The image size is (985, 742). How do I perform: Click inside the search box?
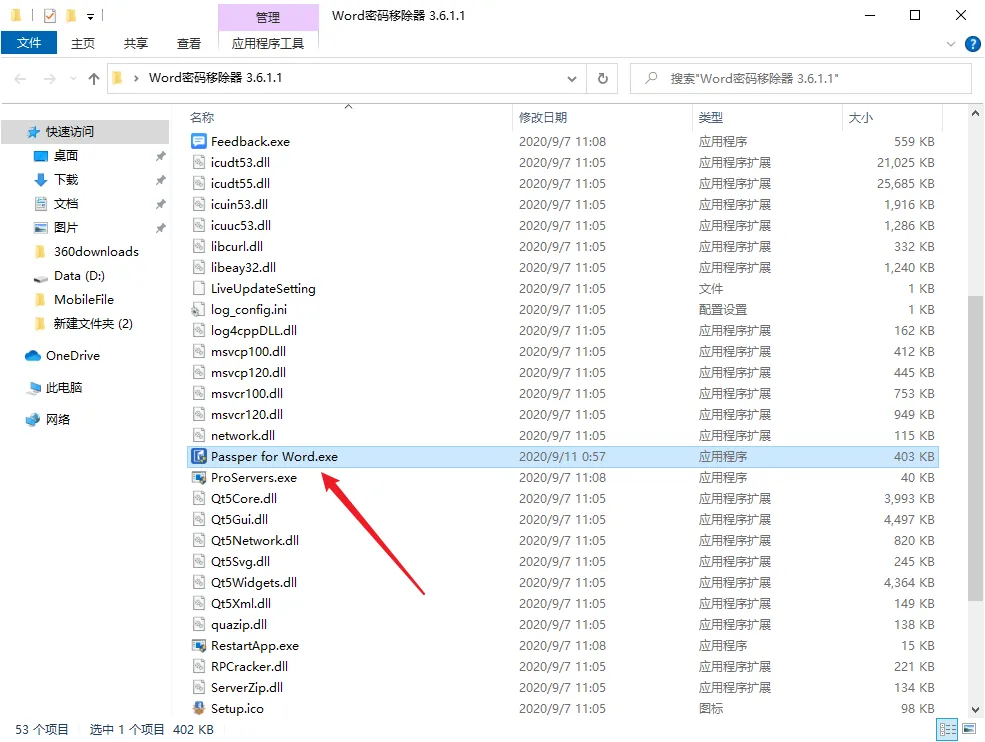pos(800,78)
